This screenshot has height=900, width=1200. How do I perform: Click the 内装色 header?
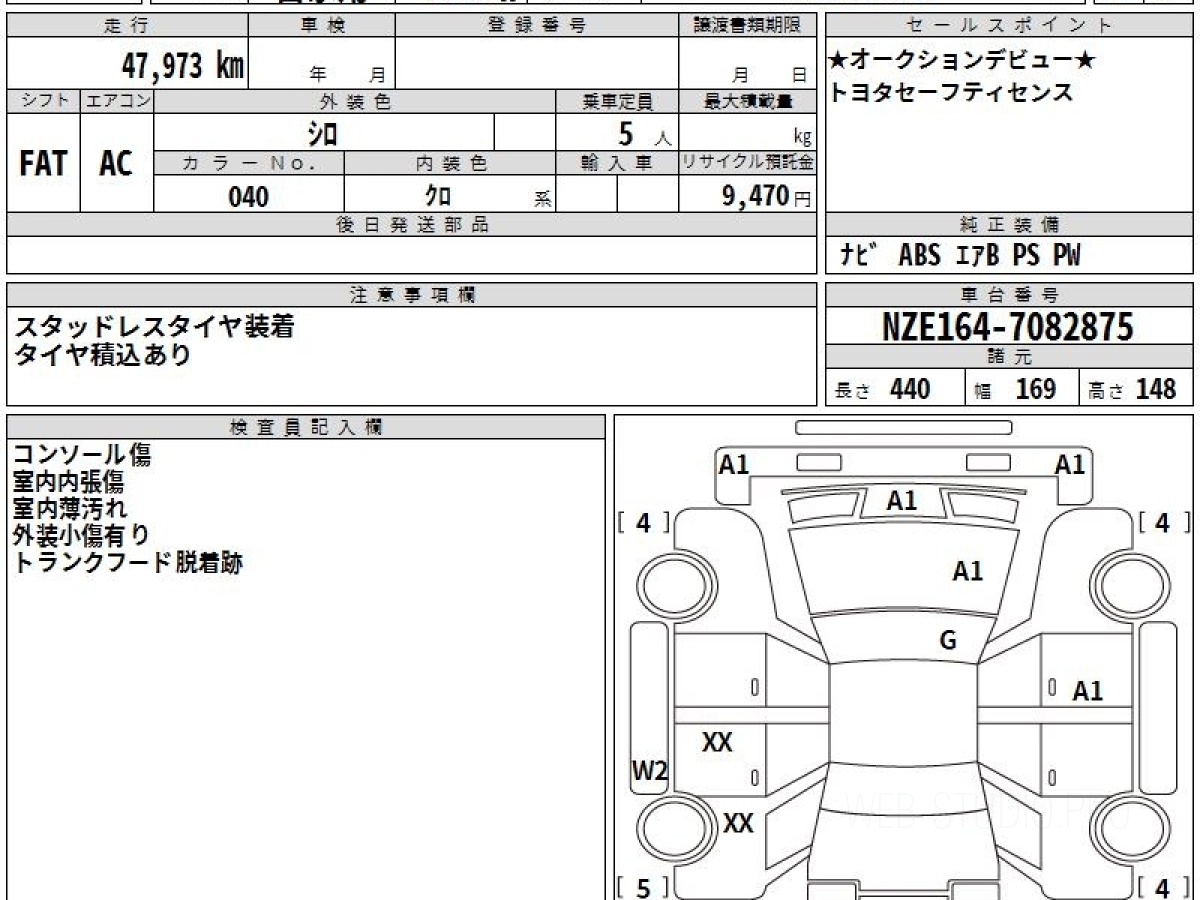click(x=450, y=163)
